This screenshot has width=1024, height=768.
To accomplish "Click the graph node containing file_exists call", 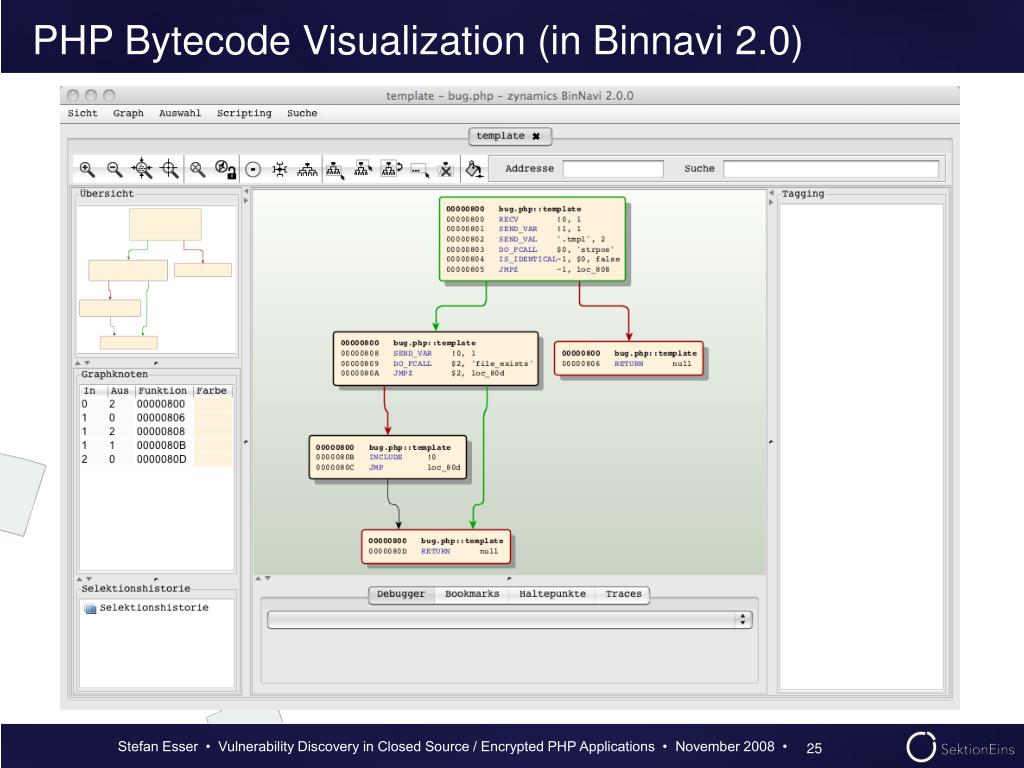I will (x=436, y=359).
